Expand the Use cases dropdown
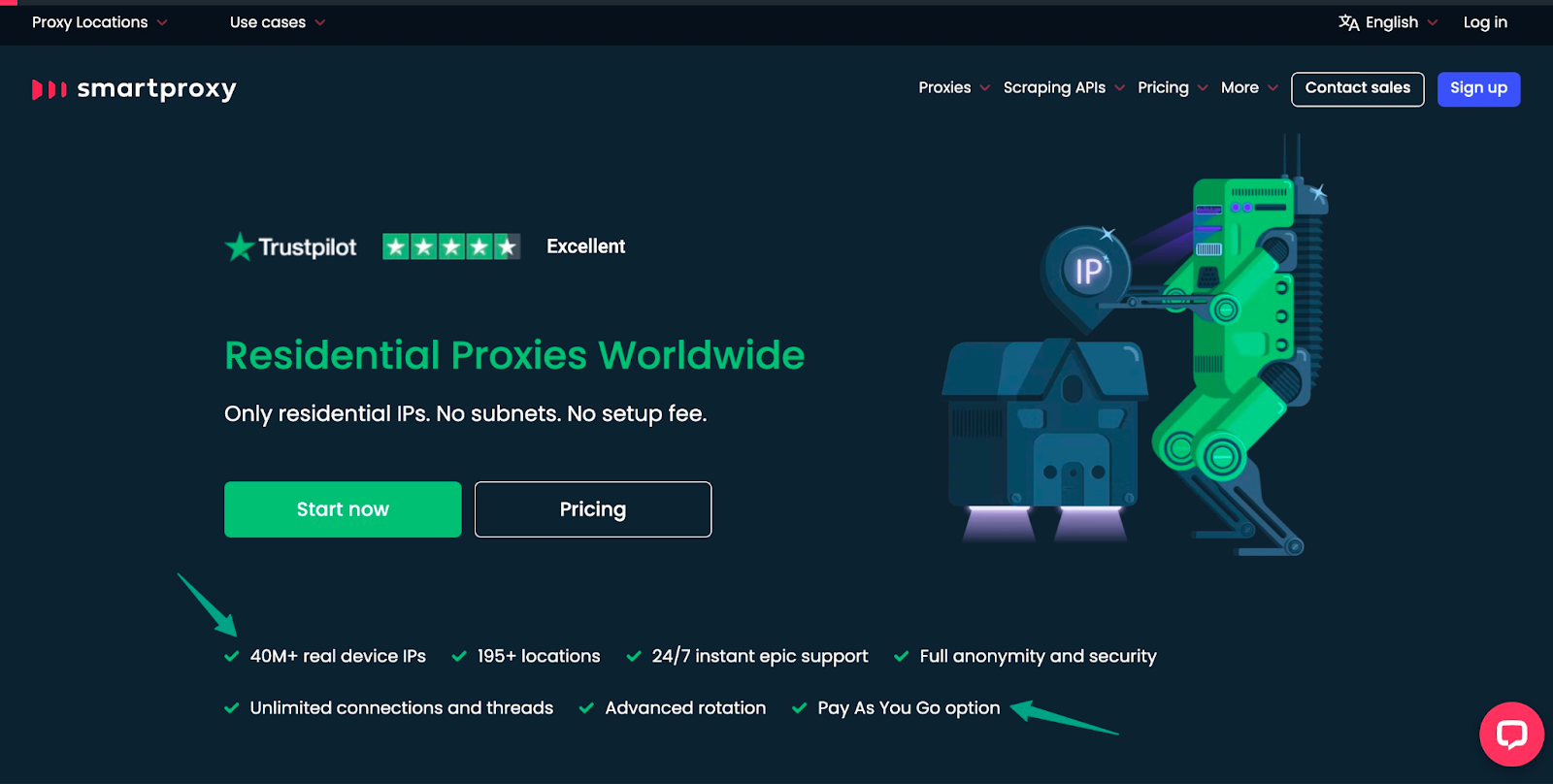1553x784 pixels. (278, 22)
